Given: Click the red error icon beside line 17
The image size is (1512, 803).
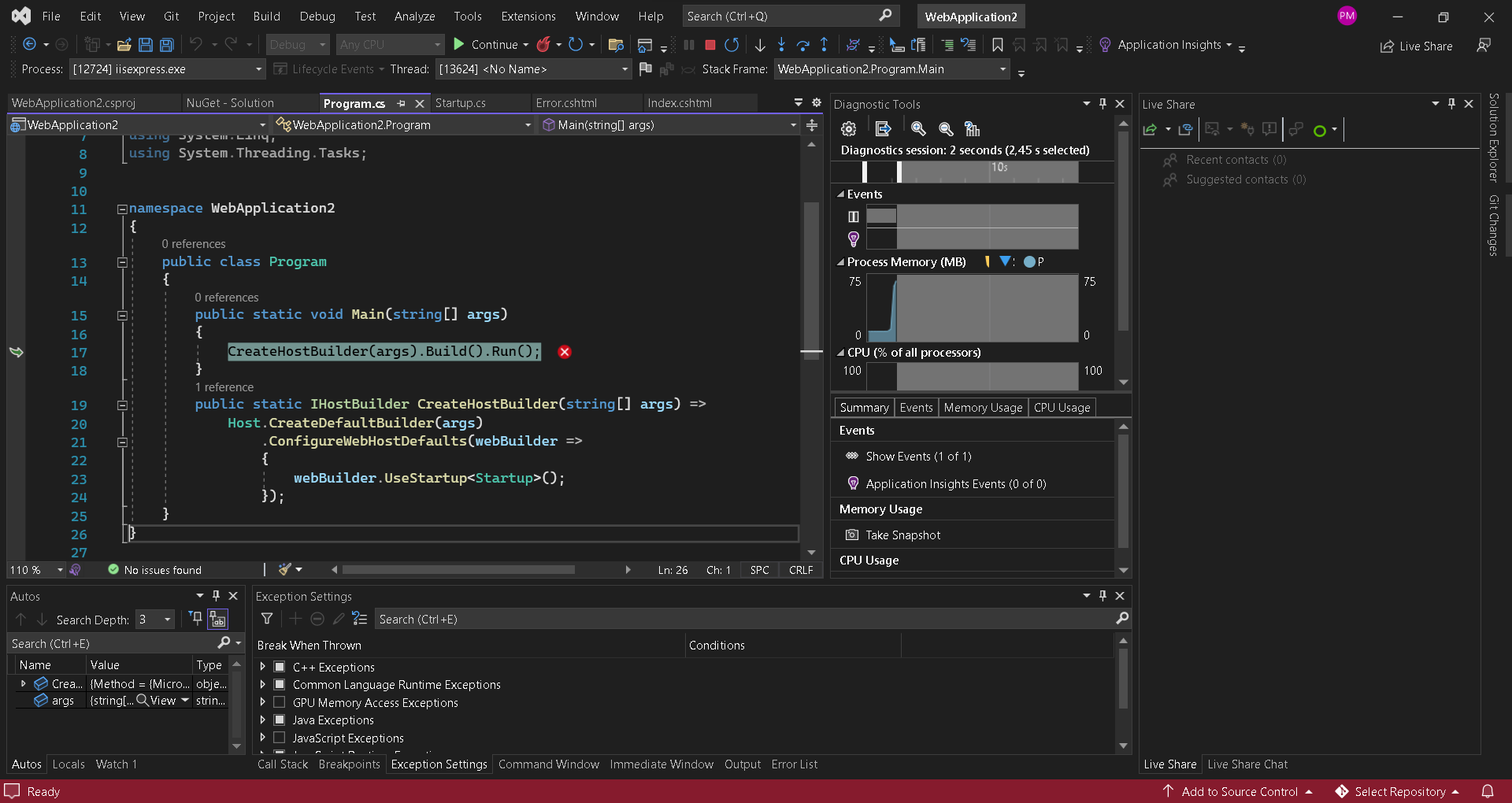Looking at the screenshot, I should click(565, 352).
